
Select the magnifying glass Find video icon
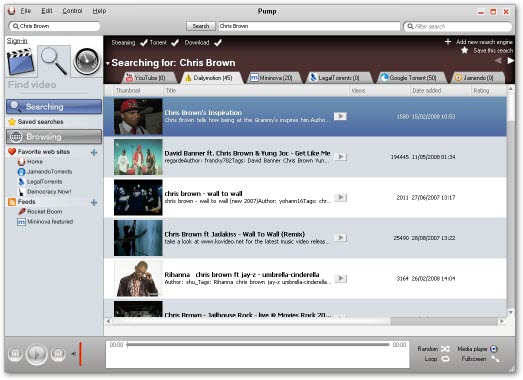[54, 61]
